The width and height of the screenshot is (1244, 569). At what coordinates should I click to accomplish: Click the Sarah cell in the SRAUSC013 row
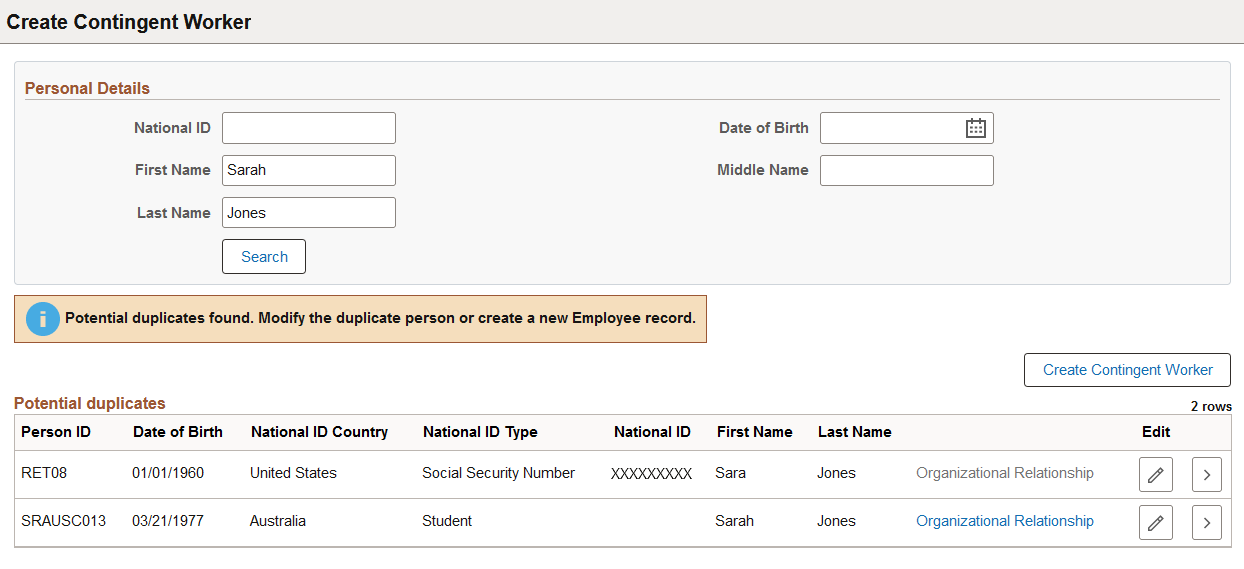[x=734, y=521]
